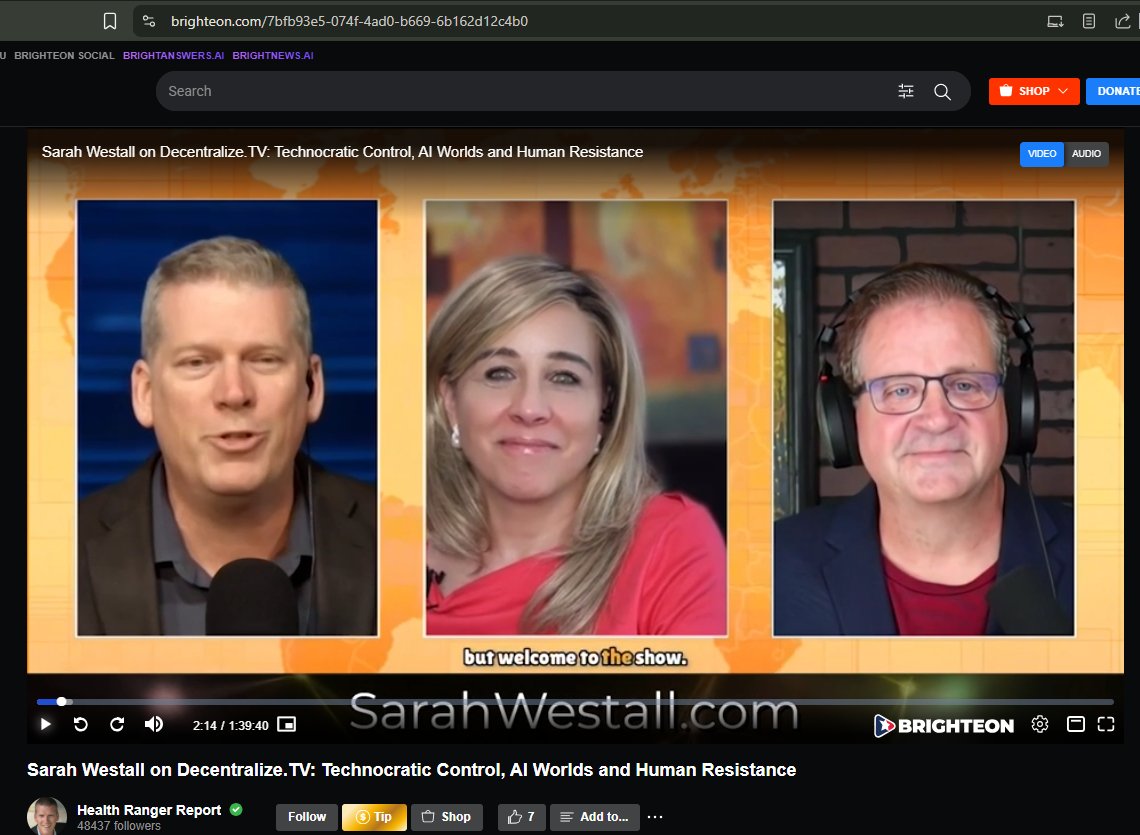Enter fullscreen mode
This screenshot has height=835, width=1140.
1106,724
